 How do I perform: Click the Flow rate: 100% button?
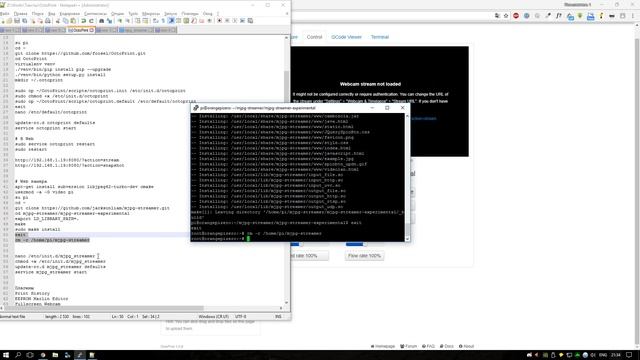pos(364,256)
